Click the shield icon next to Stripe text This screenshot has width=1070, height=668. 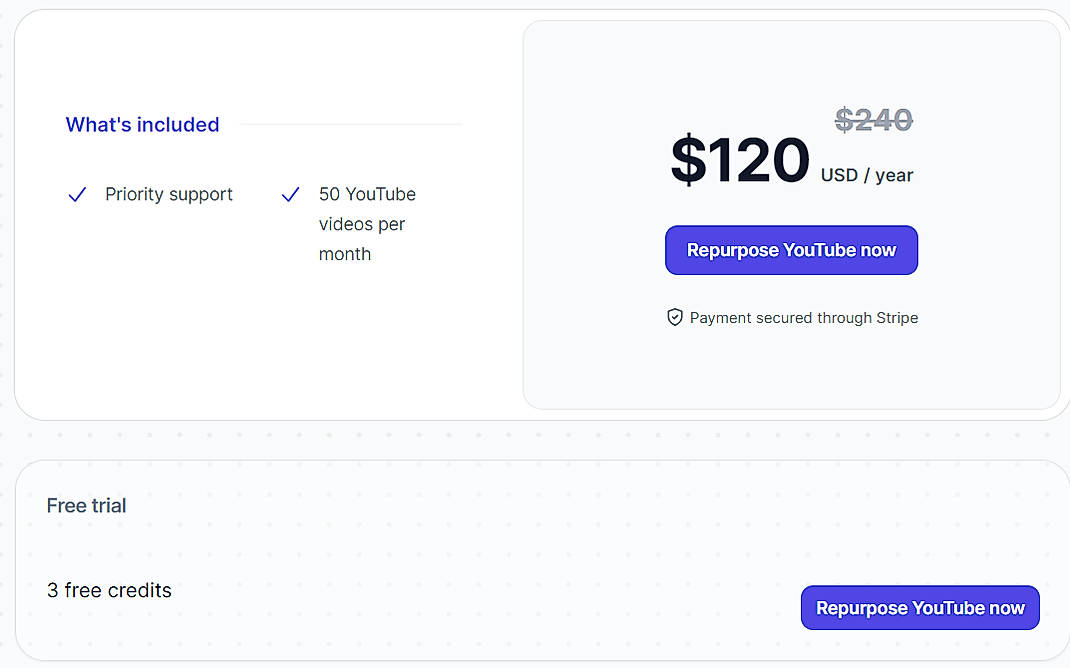point(676,317)
